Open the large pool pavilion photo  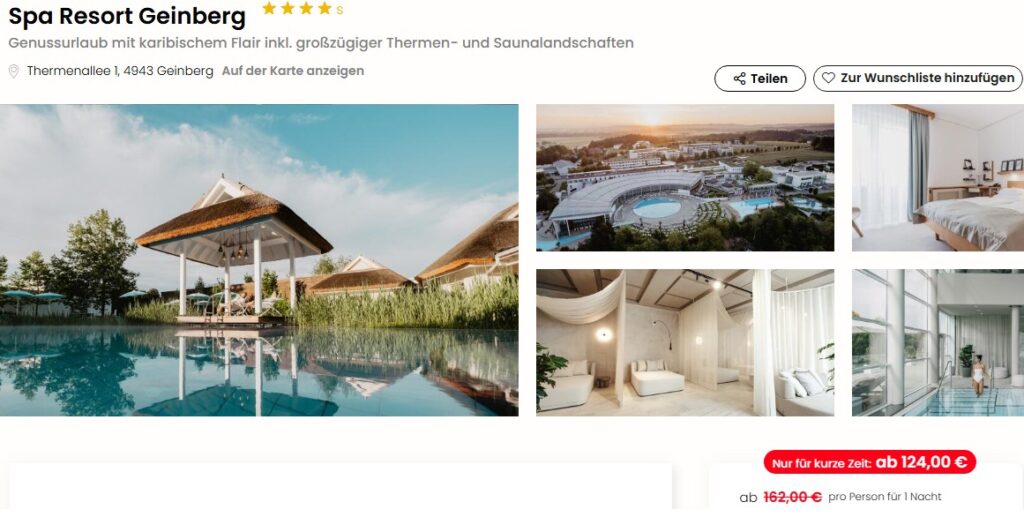pyautogui.click(x=259, y=260)
